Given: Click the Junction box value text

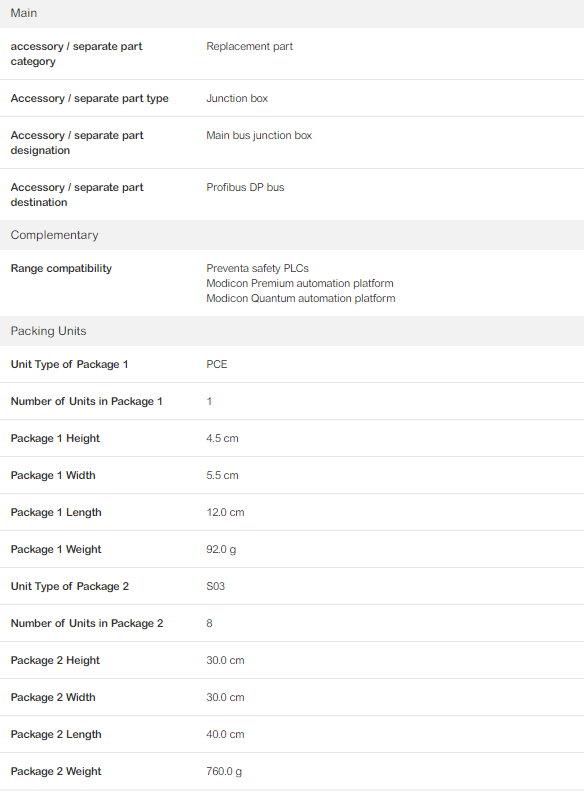Looking at the screenshot, I should pos(237,98).
